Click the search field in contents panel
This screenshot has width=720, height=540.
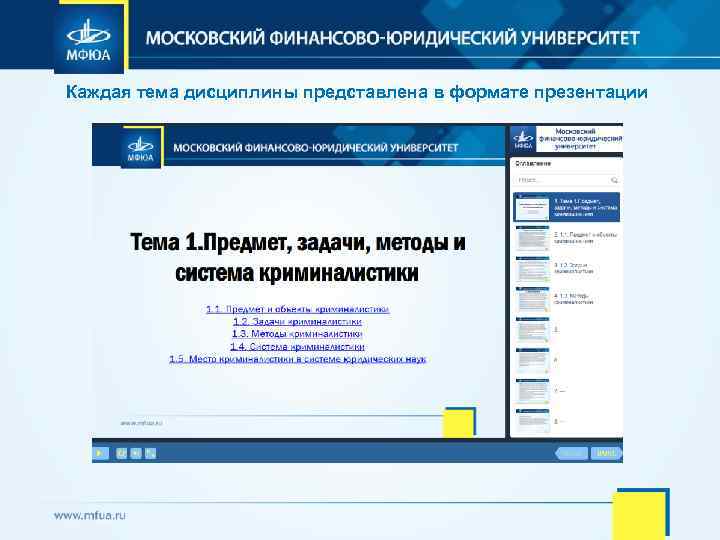(567, 180)
